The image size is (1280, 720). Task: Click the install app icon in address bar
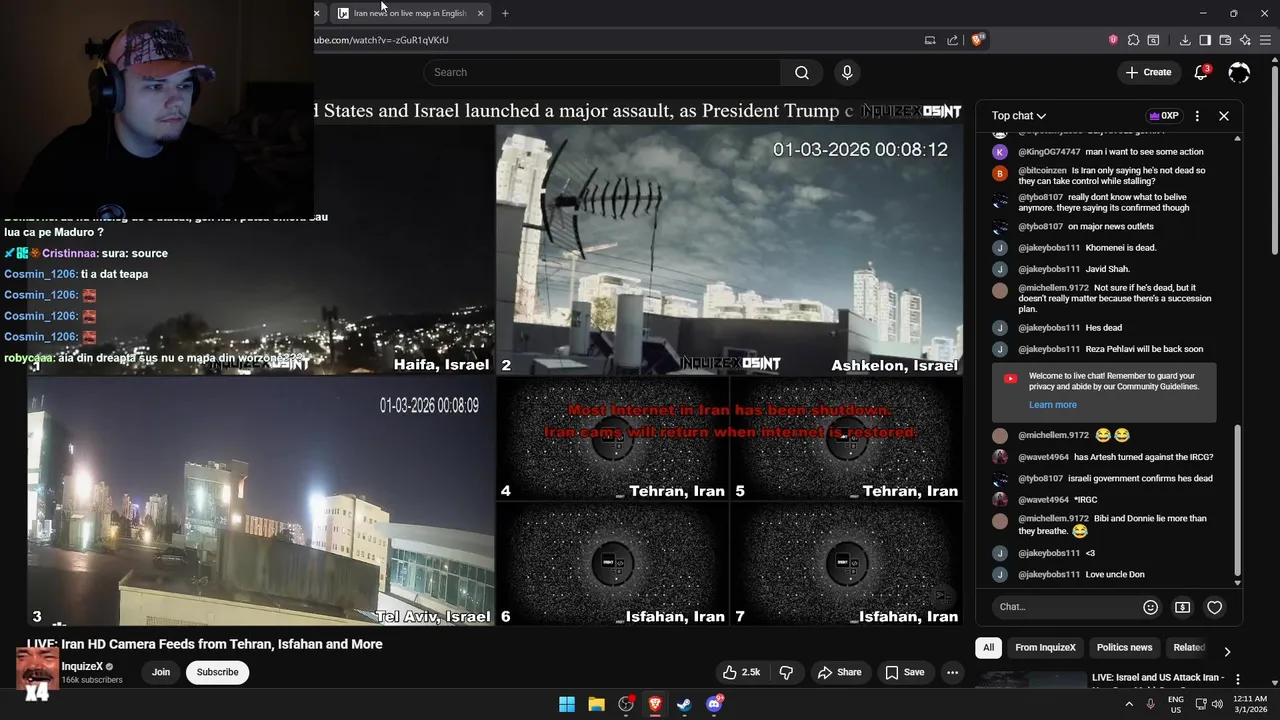(930, 40)
